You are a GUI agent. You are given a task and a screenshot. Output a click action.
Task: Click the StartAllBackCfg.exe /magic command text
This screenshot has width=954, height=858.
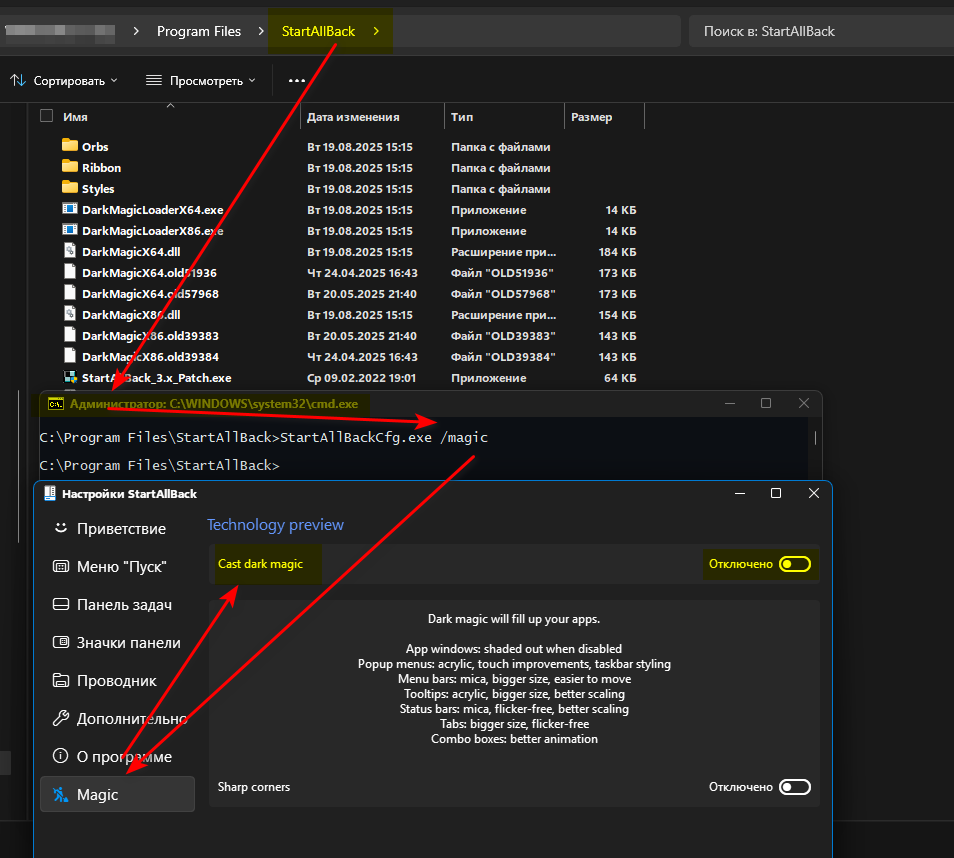(384, 438)
